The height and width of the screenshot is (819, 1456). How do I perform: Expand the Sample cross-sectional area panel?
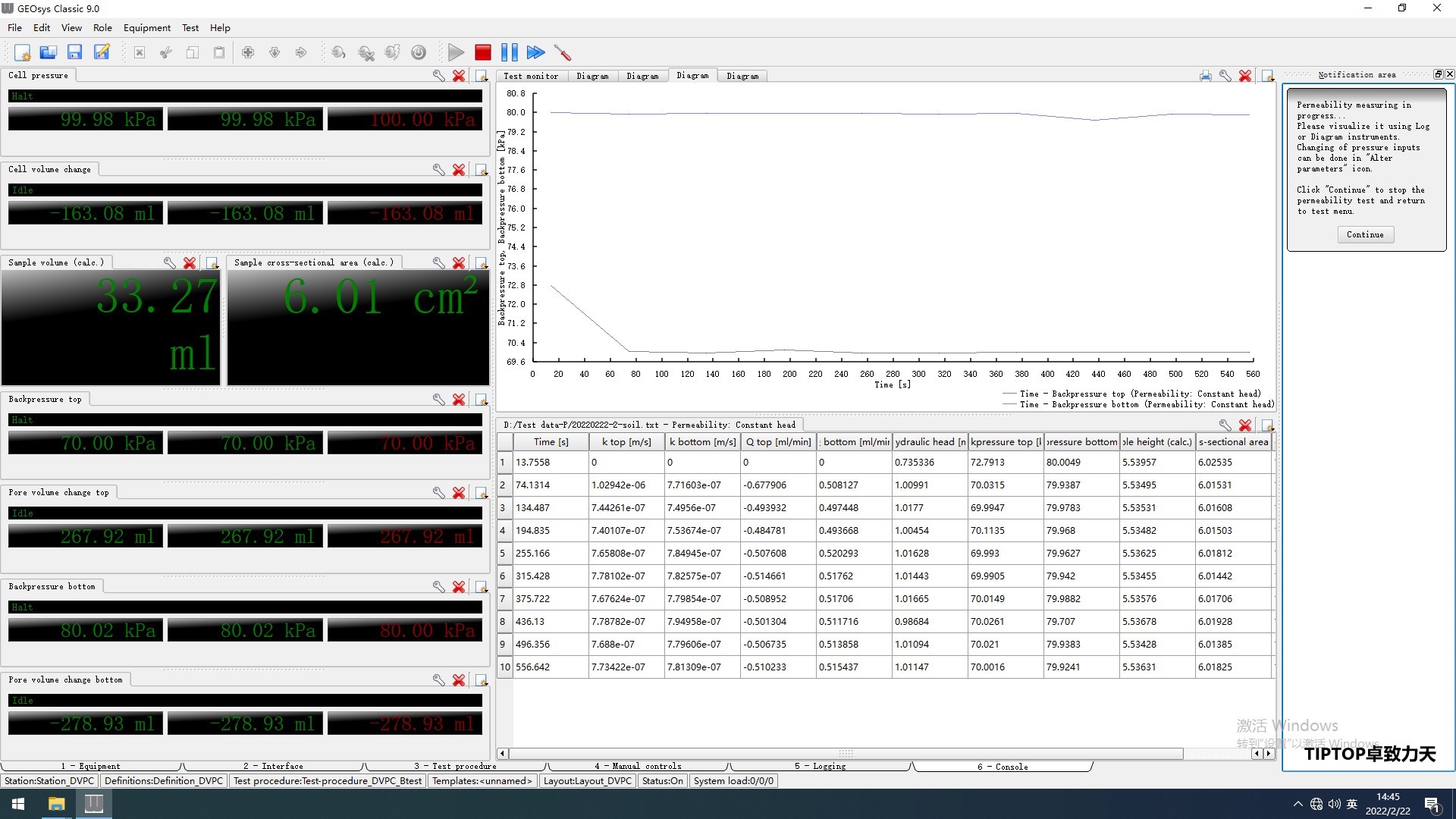480,263
